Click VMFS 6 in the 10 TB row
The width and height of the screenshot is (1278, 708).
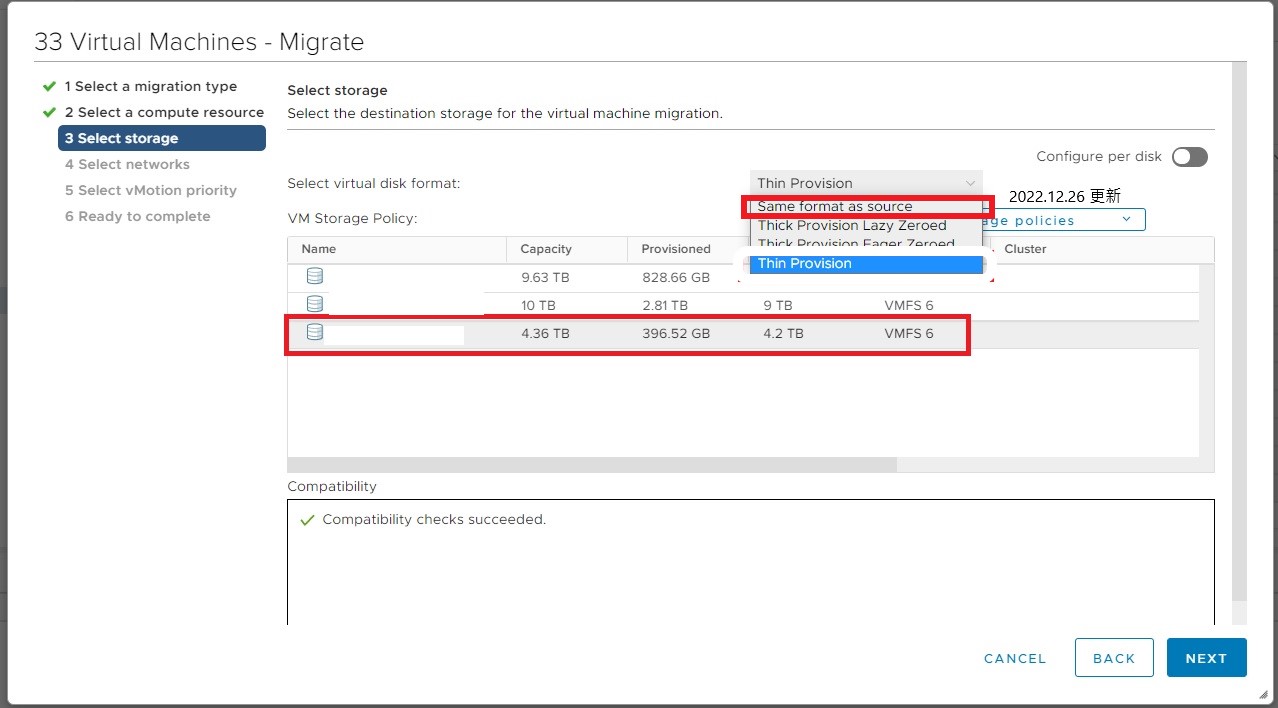[x=909, y=305]
